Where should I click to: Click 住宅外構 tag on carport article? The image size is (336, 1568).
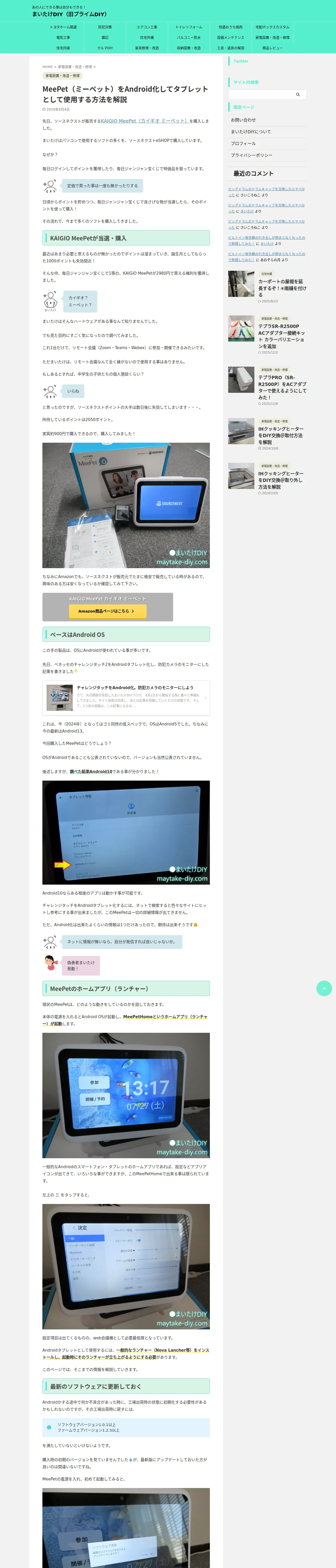(x=266, y=274)
